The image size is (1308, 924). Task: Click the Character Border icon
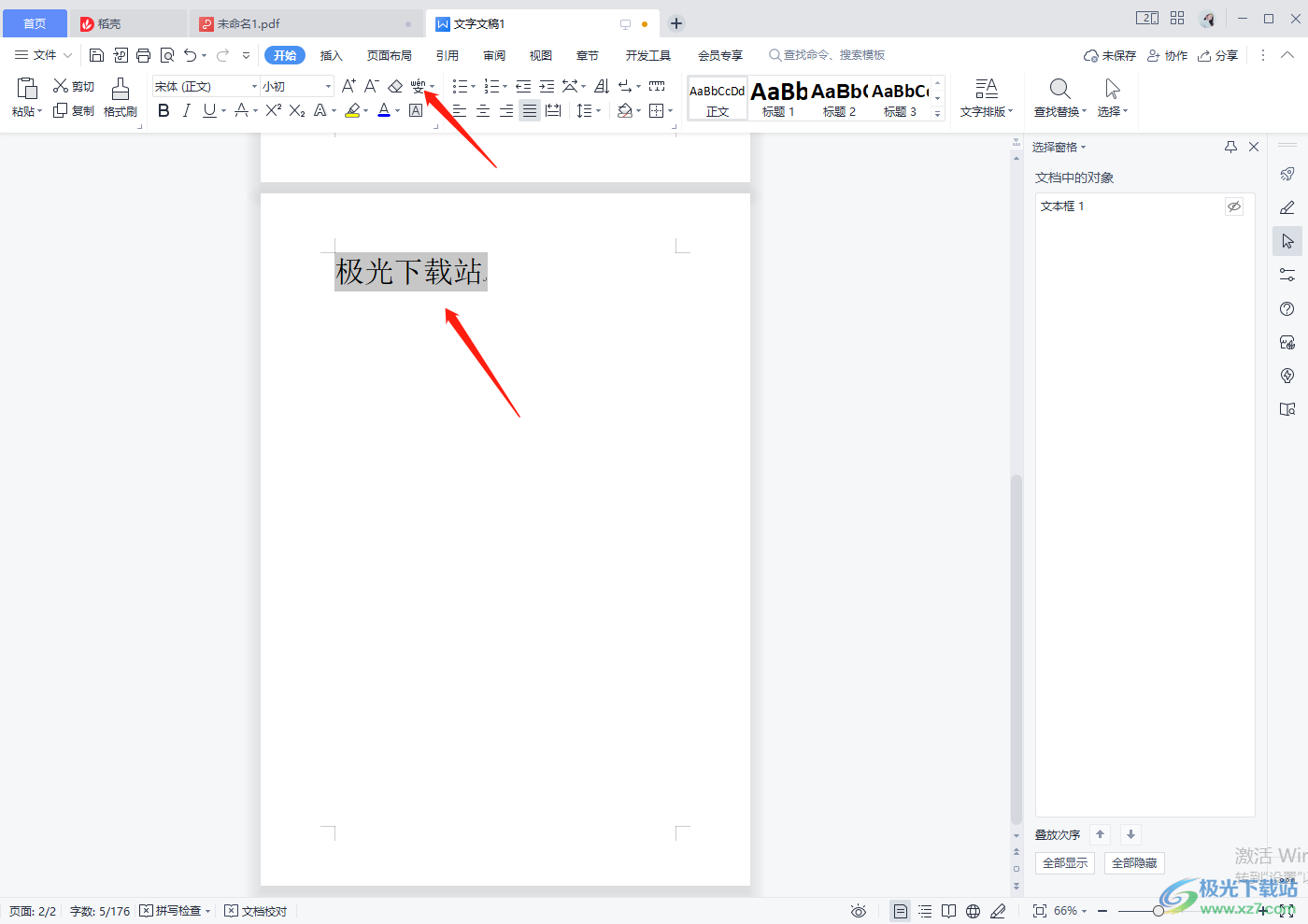tap(416, 110)
